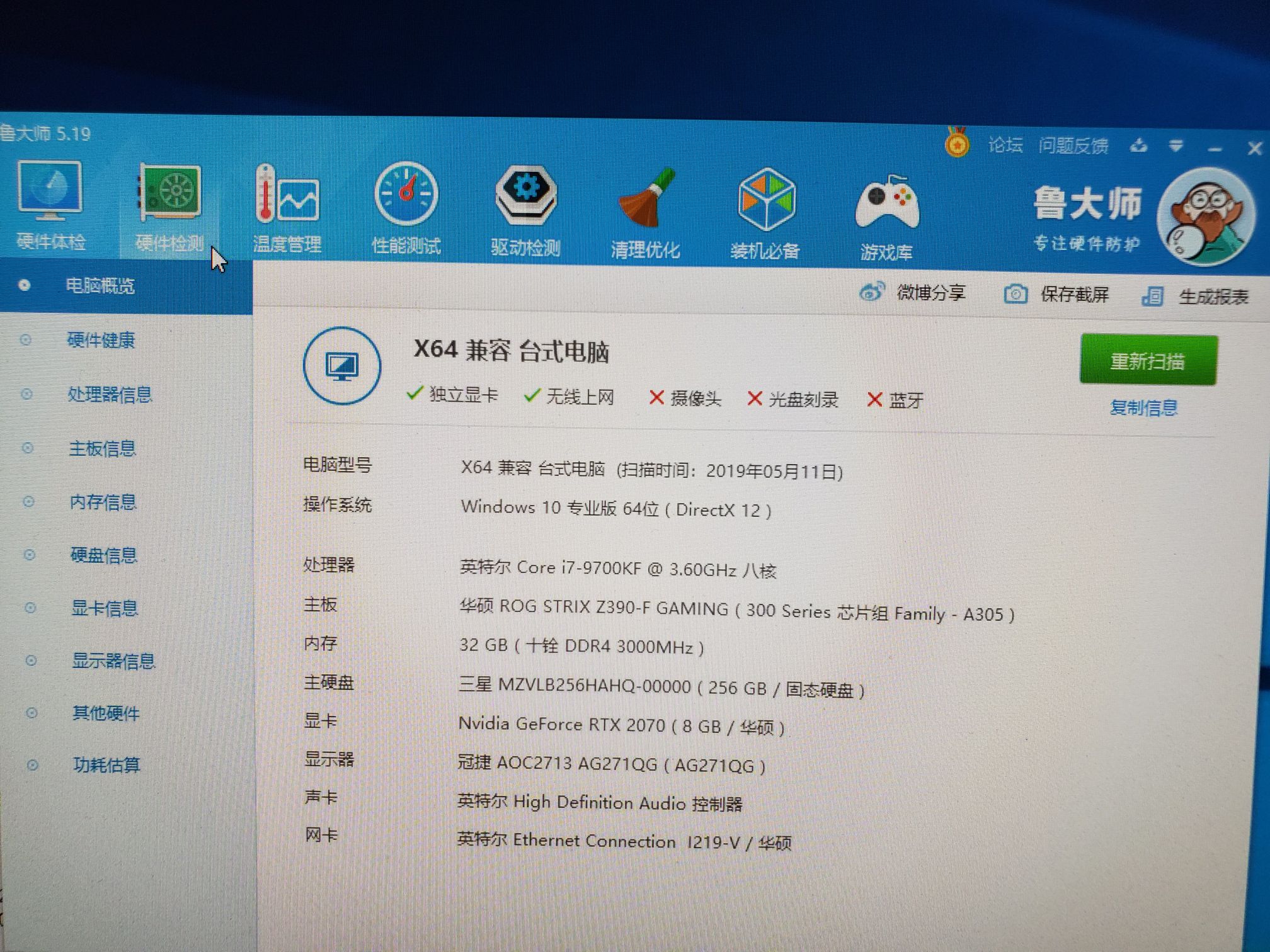Click the skin/upgrade icon in title bar
Screen dimensions: 1270x952
1138,146
